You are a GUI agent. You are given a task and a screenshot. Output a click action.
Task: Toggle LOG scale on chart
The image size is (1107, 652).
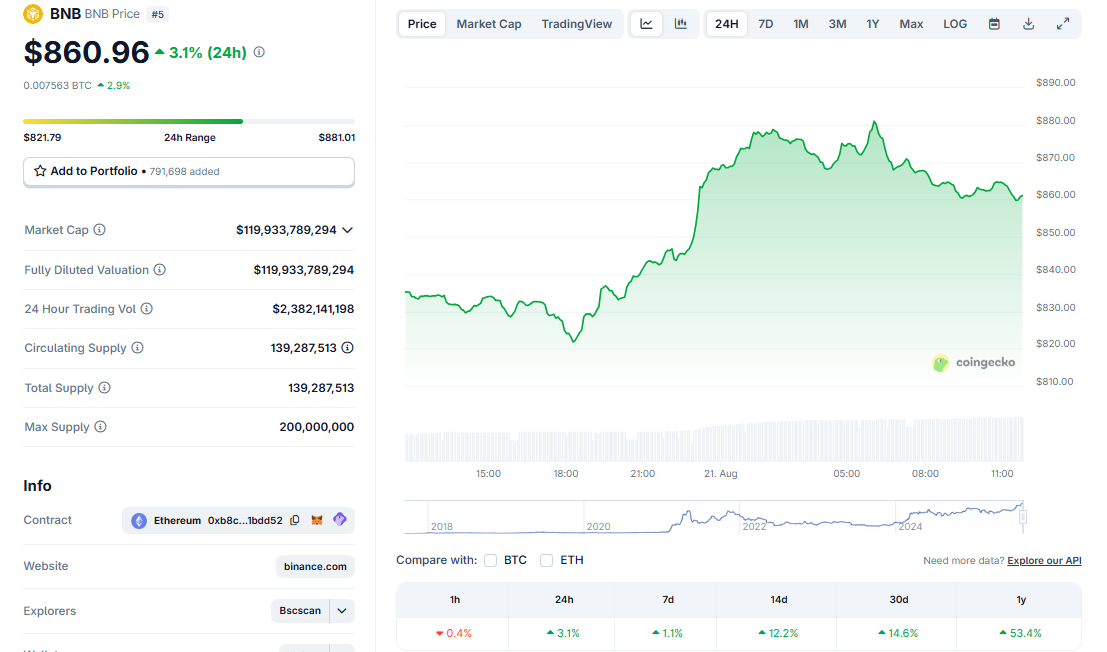tap(955, 24)
